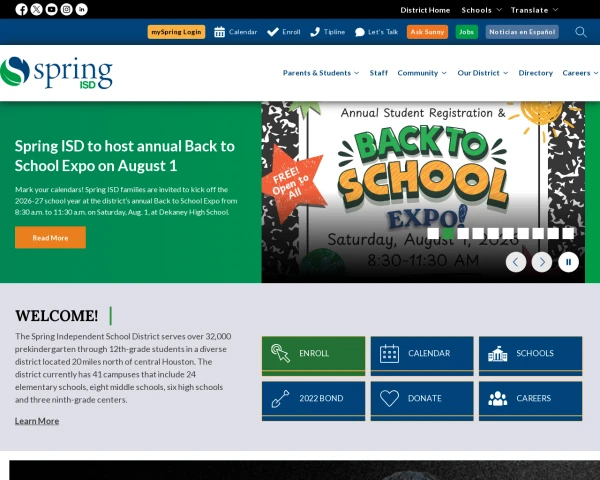Go to District Home
600x480 pixels.
[x=425, y=10]
